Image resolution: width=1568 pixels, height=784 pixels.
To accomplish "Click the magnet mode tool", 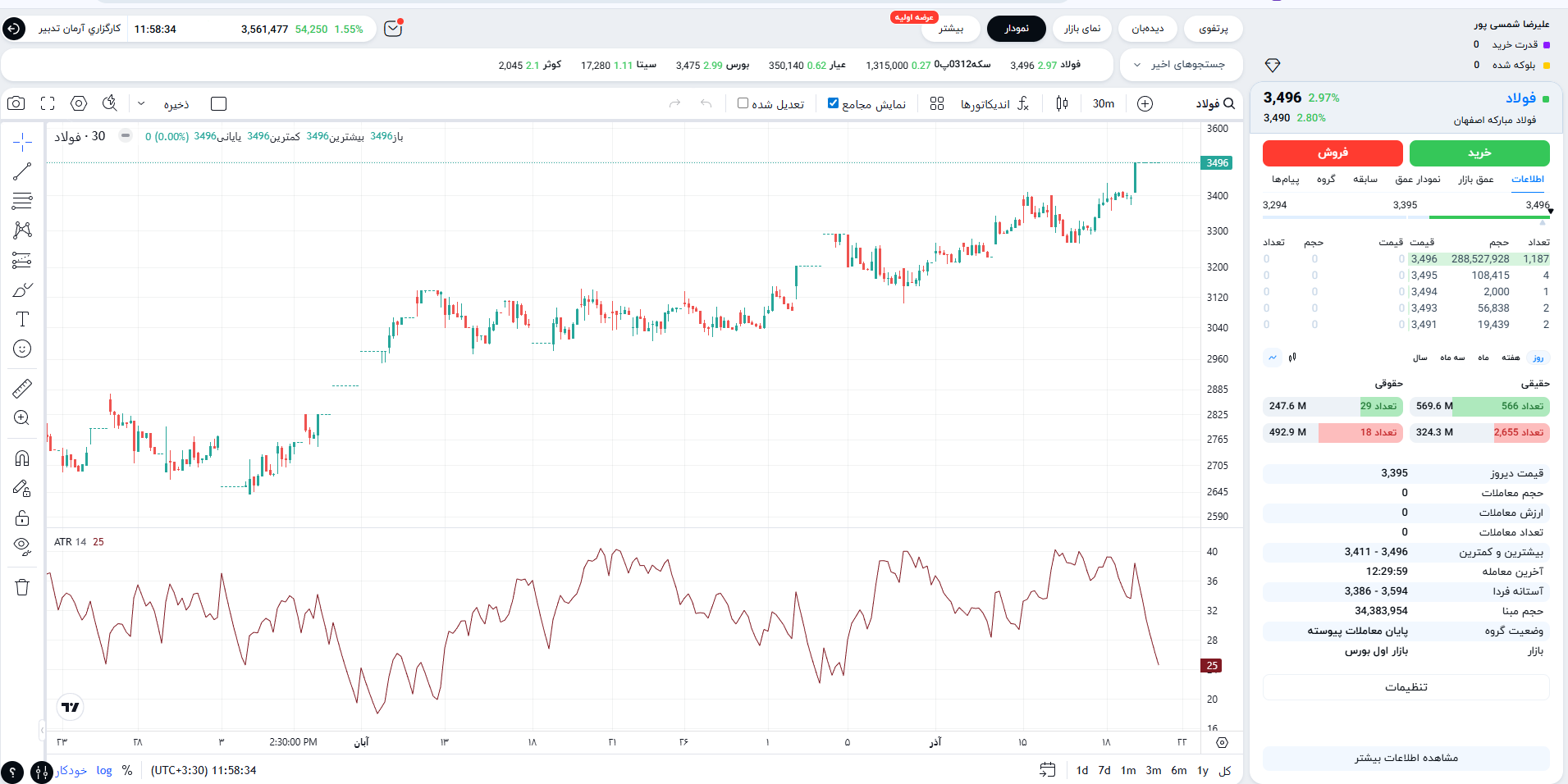I will tap(22, 458).
